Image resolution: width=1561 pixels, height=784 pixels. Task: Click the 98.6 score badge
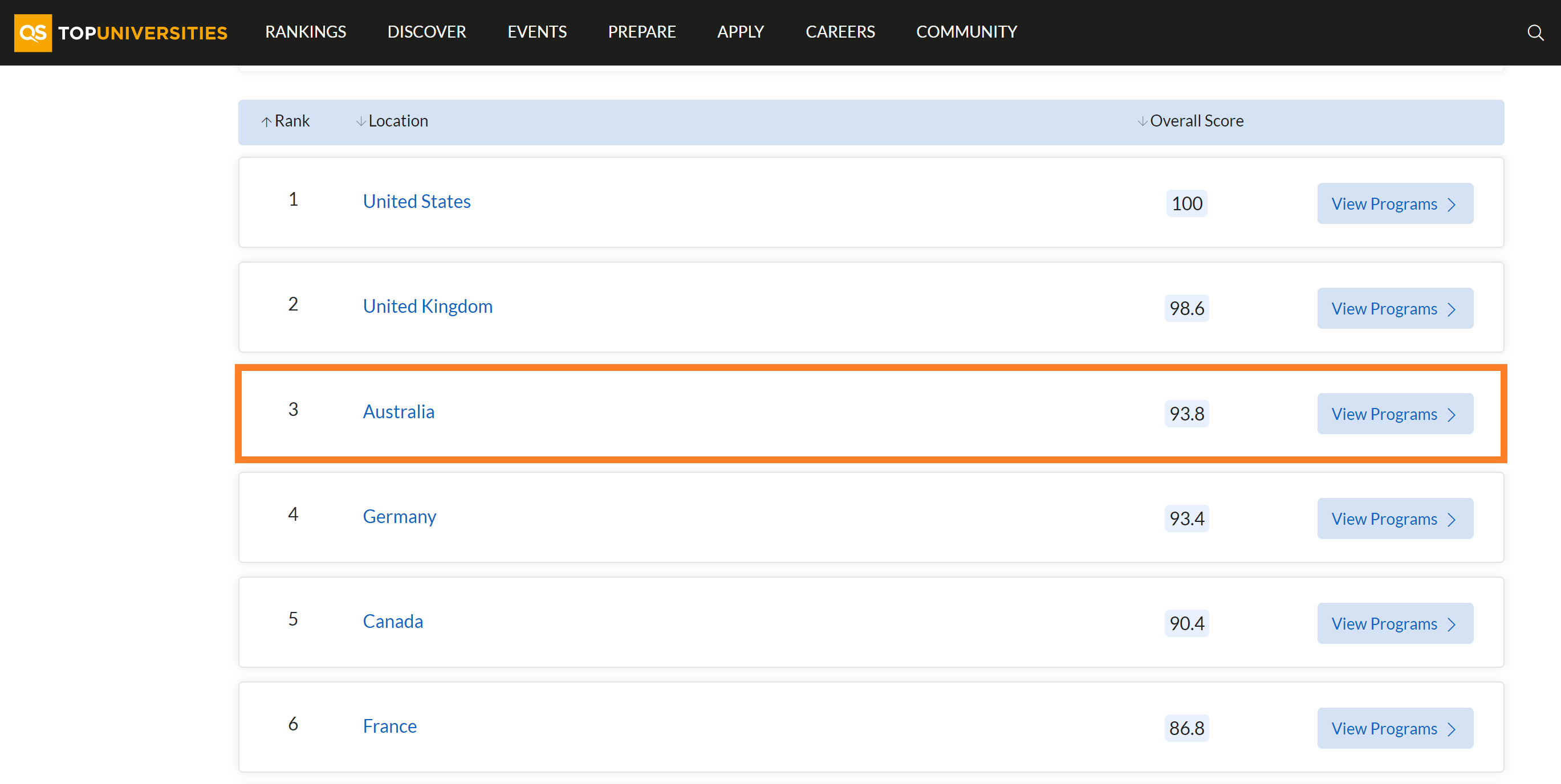(x=1186, y=309)
